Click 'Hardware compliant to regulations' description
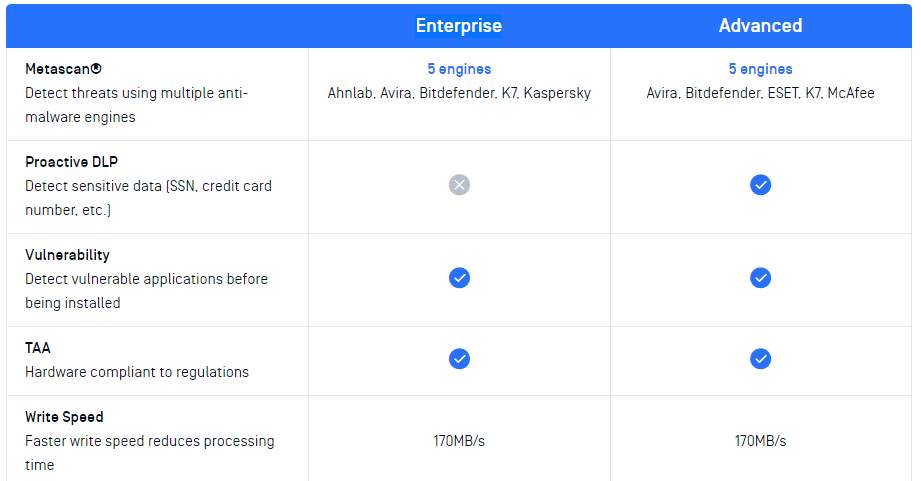Viewport: 921px width, 481px height. (137, 372)
